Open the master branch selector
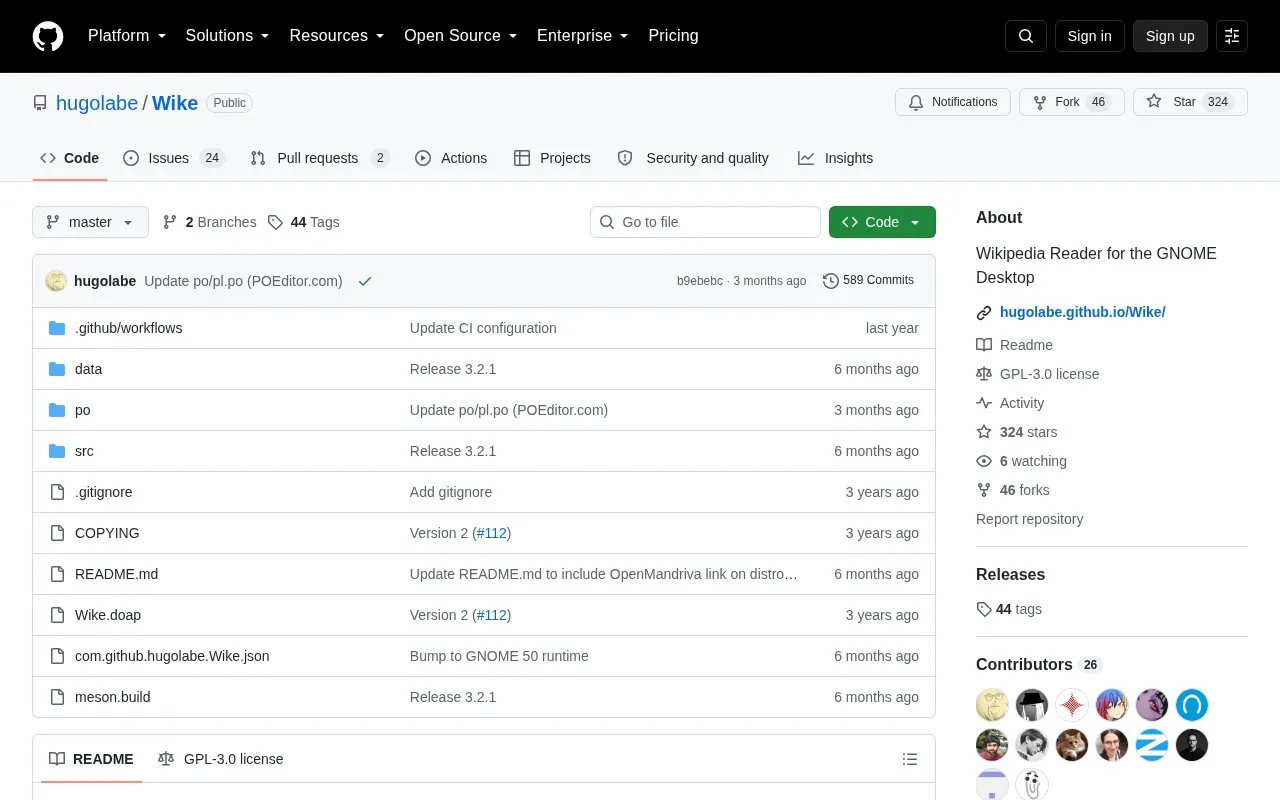The height and width of the screenshot is (800, 1280). click(90, 222)
